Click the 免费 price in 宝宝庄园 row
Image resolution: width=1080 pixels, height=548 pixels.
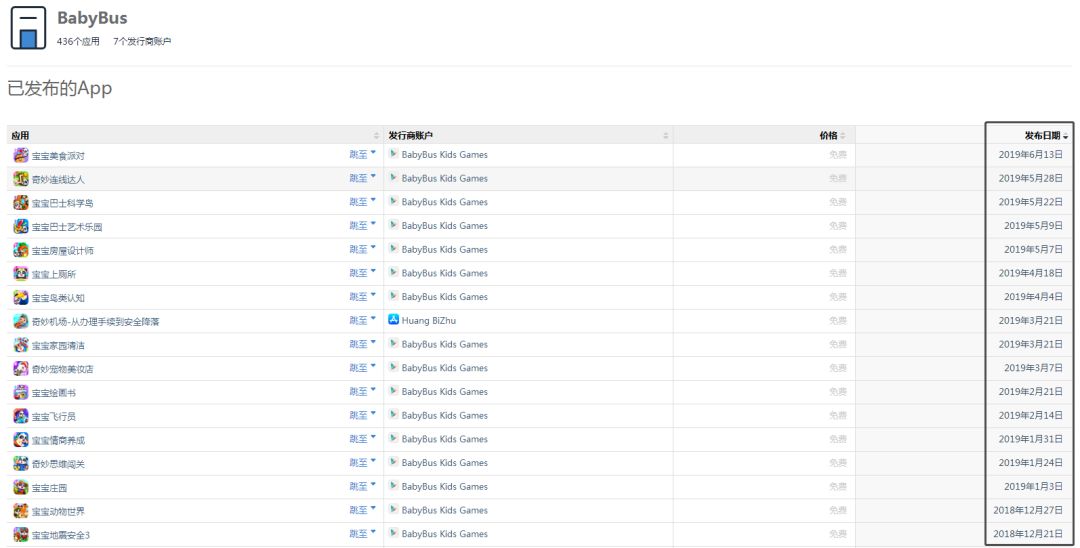pyautogui.click(x=838, y=486)
